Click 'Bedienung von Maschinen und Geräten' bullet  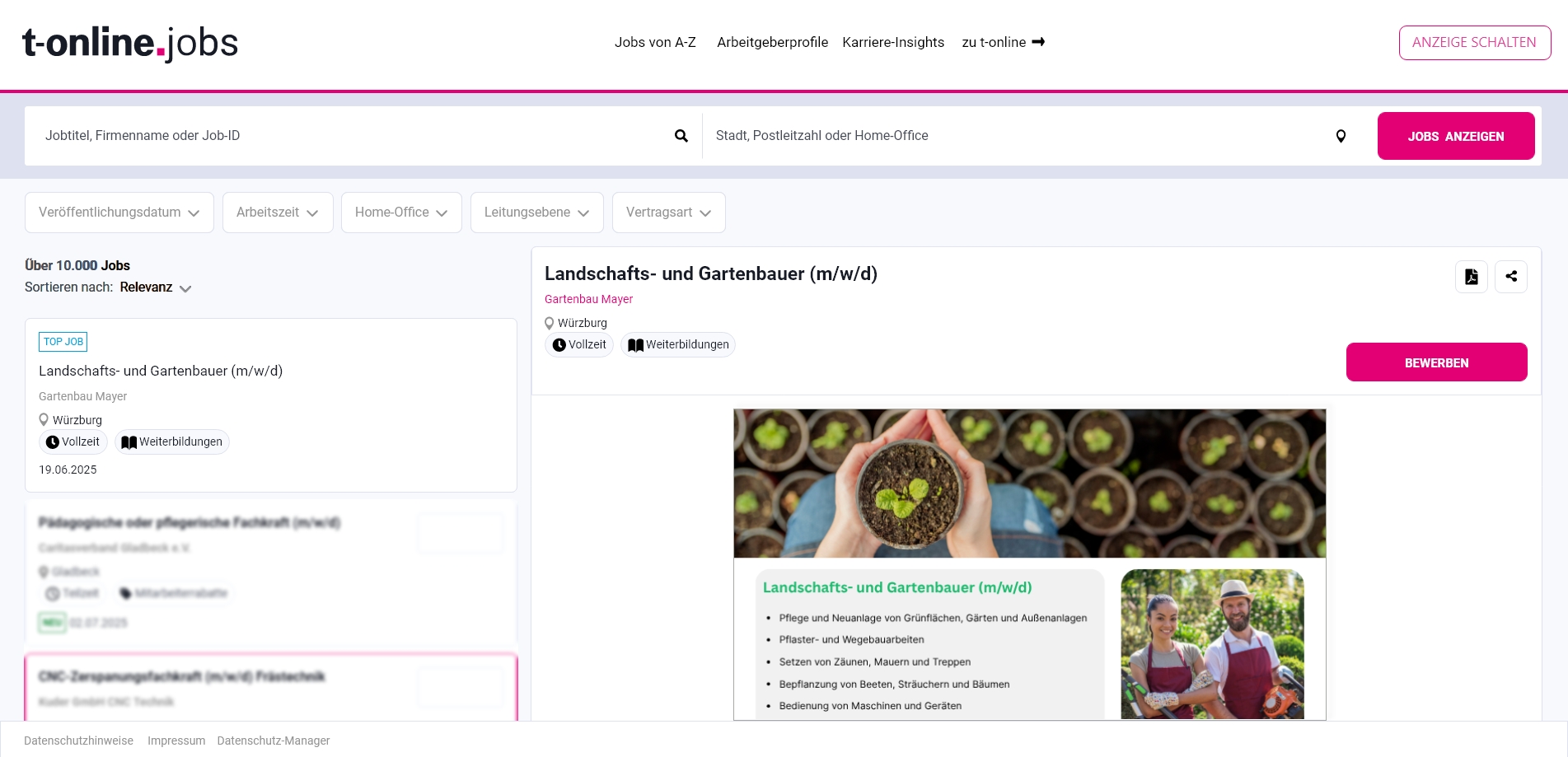point(870,706)
